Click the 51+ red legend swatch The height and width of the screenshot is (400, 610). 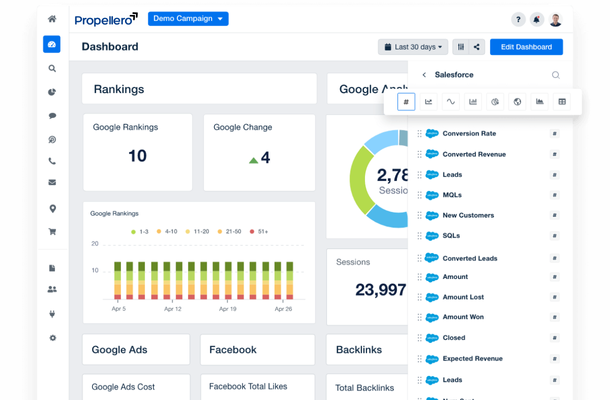tap(252, 231)
